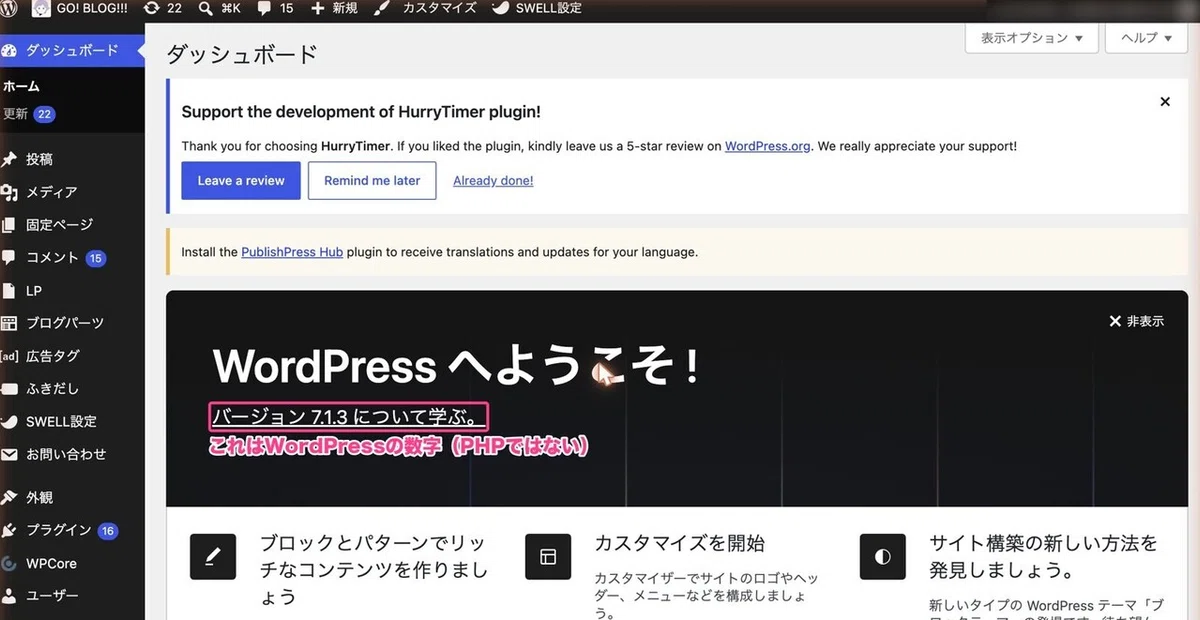Click the サイト構築の新しい方法を発見しましょう heading
The height and width of the screenshot is (620, 1200).
tap(1043, 558)
